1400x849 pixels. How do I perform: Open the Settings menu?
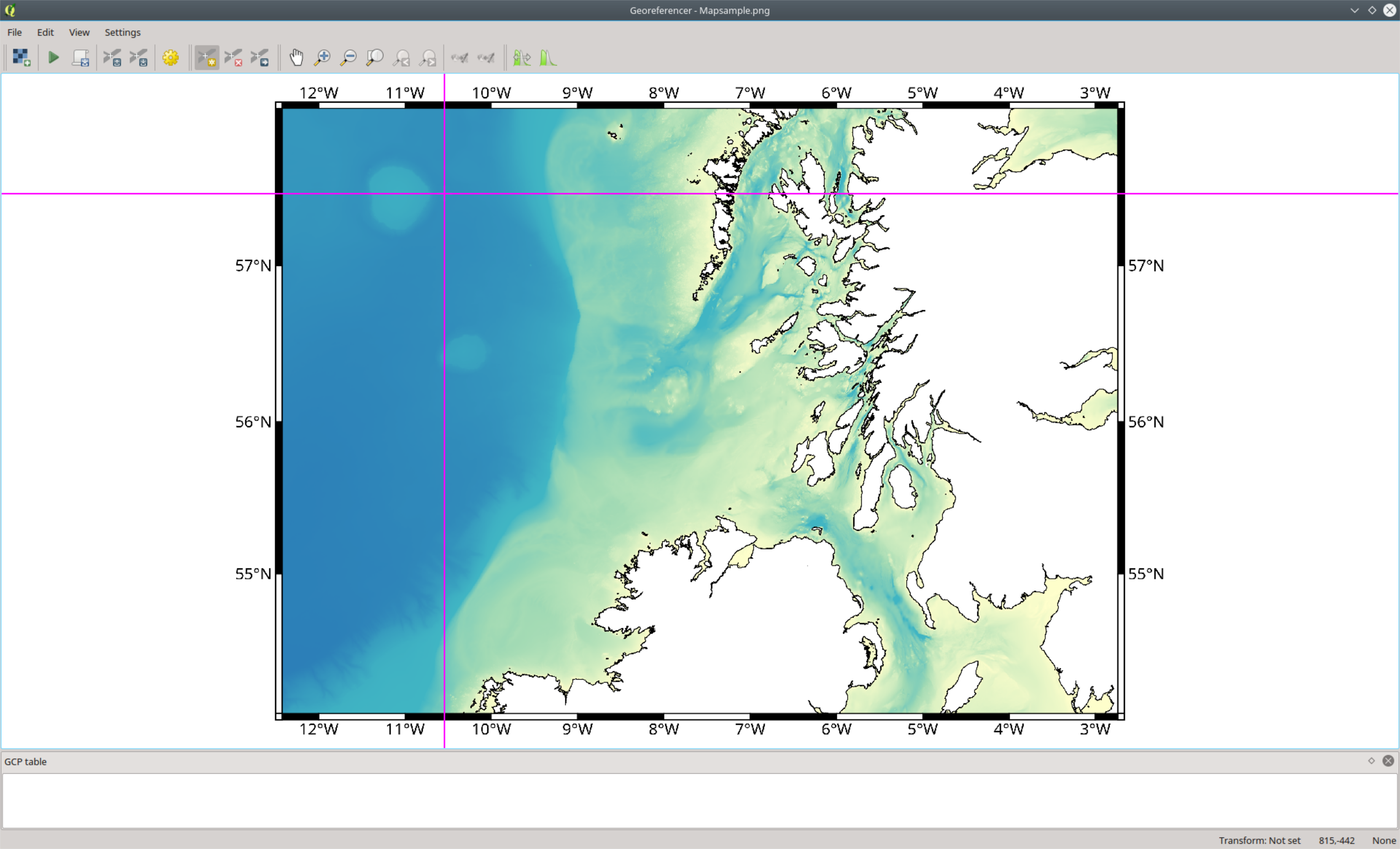122,32
